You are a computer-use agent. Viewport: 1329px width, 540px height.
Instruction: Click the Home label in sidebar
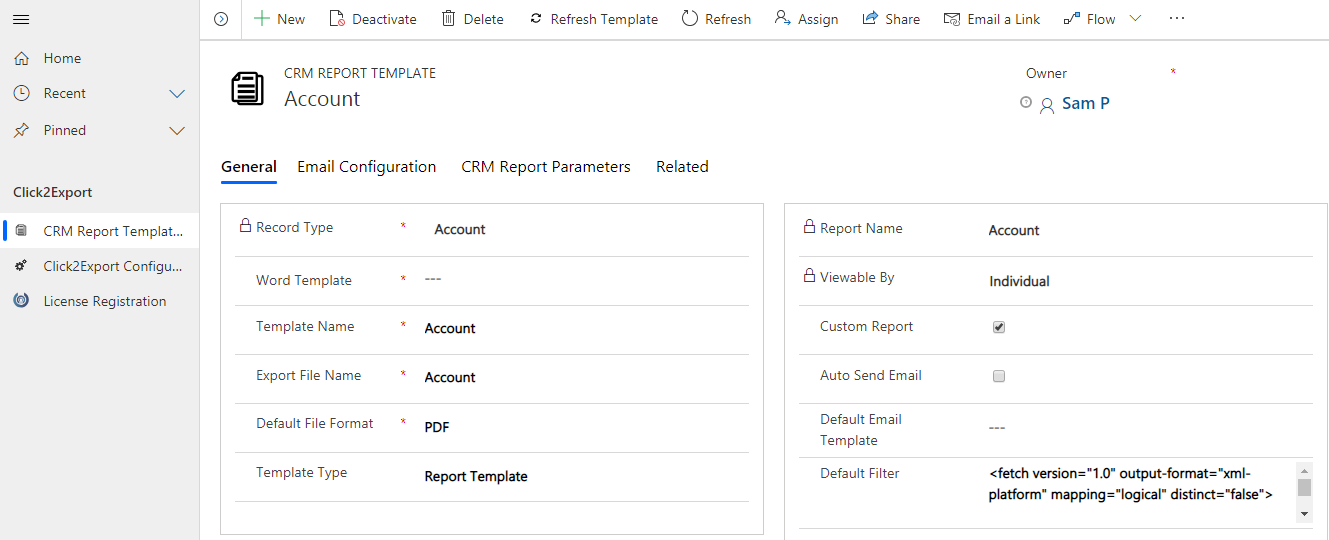point(62,58)
